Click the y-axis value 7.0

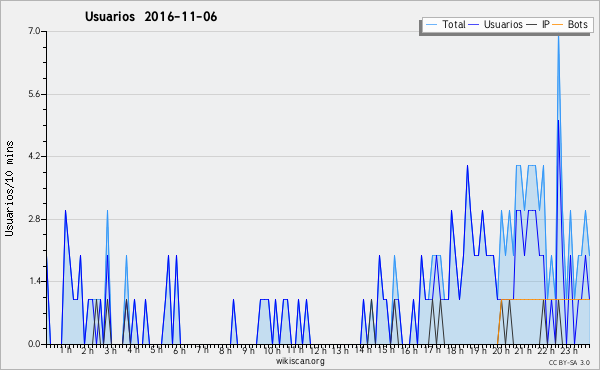[x=34, y=31]
